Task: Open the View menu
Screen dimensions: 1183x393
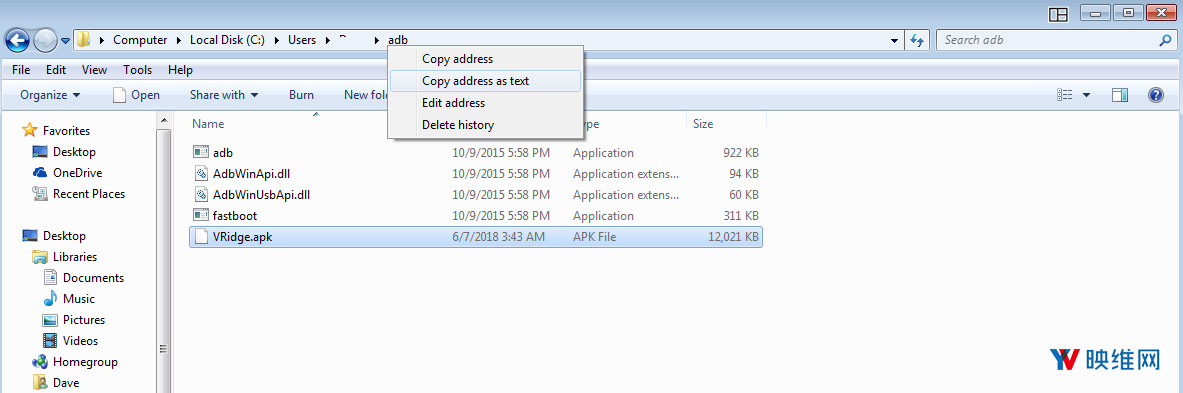Action: [x=94, y=69]
